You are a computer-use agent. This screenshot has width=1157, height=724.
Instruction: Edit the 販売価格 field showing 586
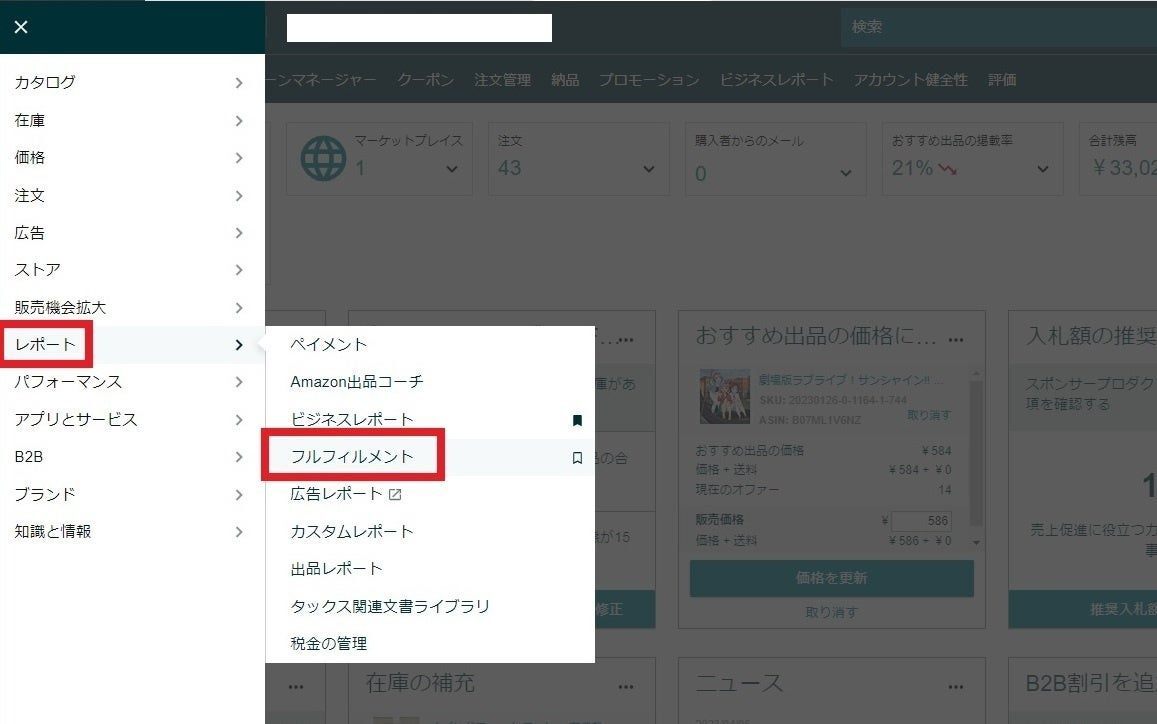point(921,521)
